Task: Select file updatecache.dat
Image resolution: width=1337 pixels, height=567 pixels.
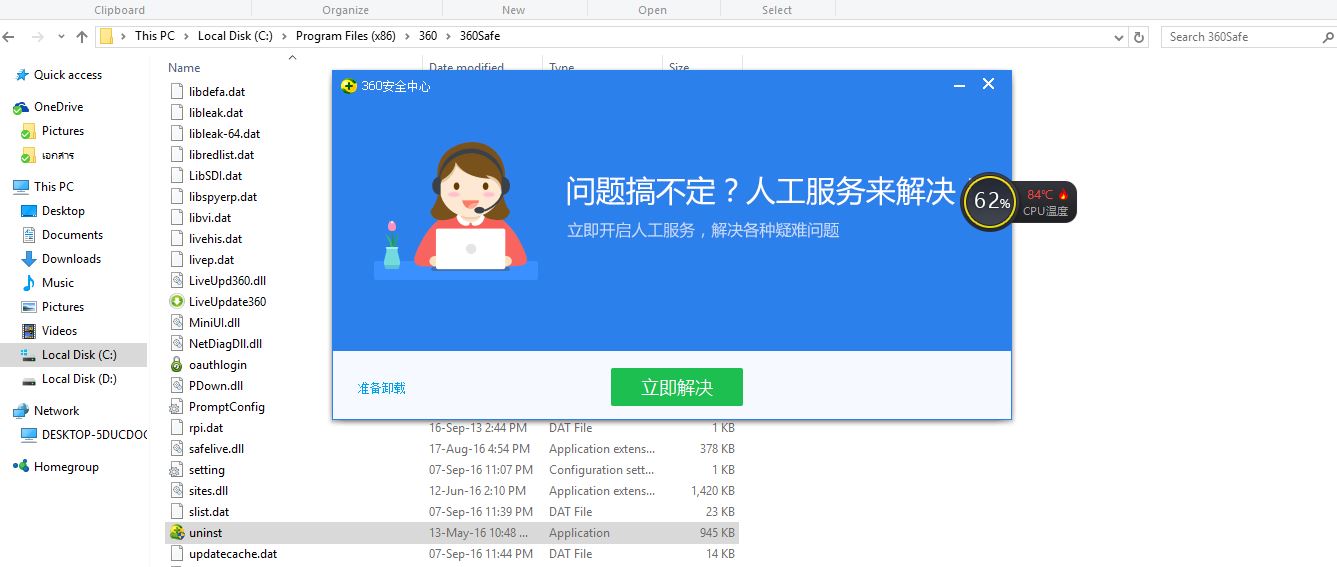Action: pos(233,554)
